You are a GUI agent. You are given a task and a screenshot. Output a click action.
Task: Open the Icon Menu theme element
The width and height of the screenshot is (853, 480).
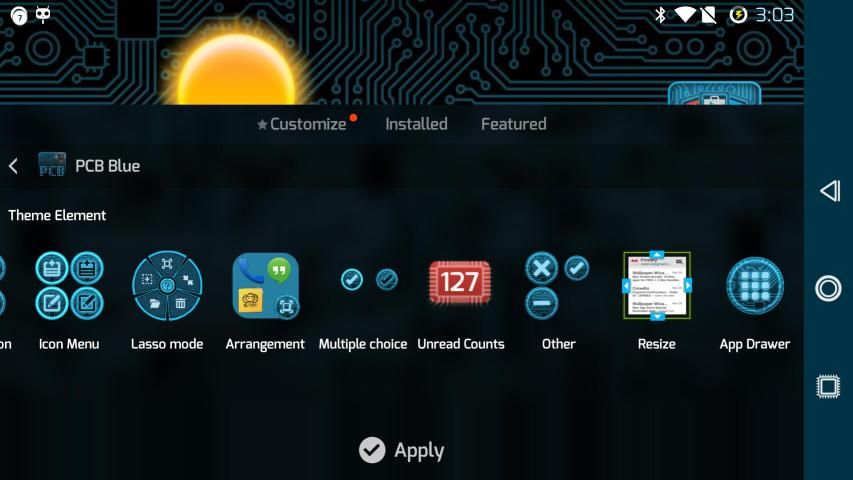69,285
